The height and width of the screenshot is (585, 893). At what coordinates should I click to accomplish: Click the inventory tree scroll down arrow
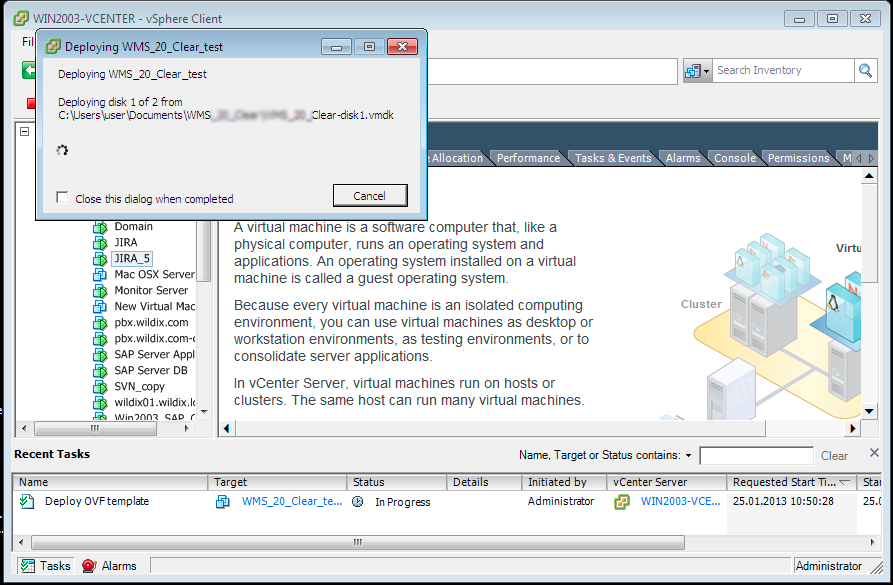(x=204, y=411)
